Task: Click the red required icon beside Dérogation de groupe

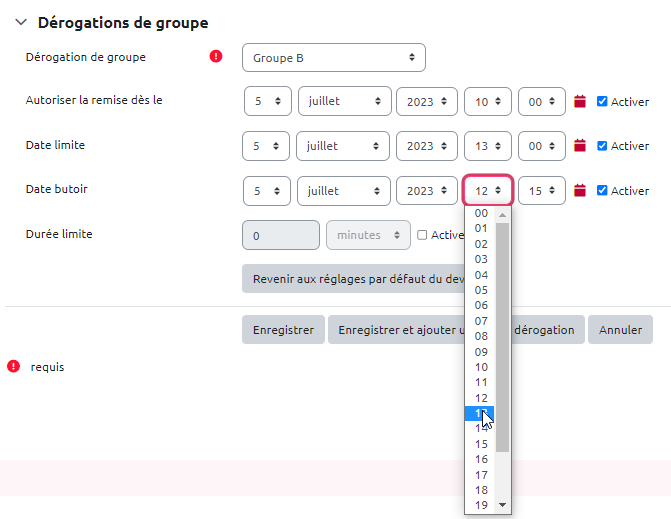Action: [216, 57]
